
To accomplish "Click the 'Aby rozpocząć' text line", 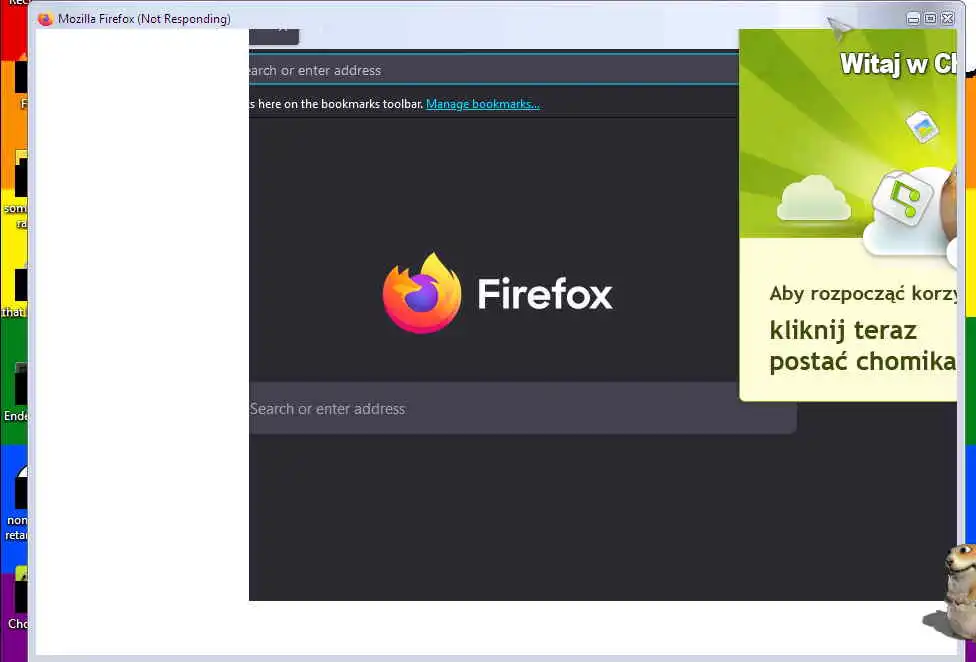I will (863, 293).
